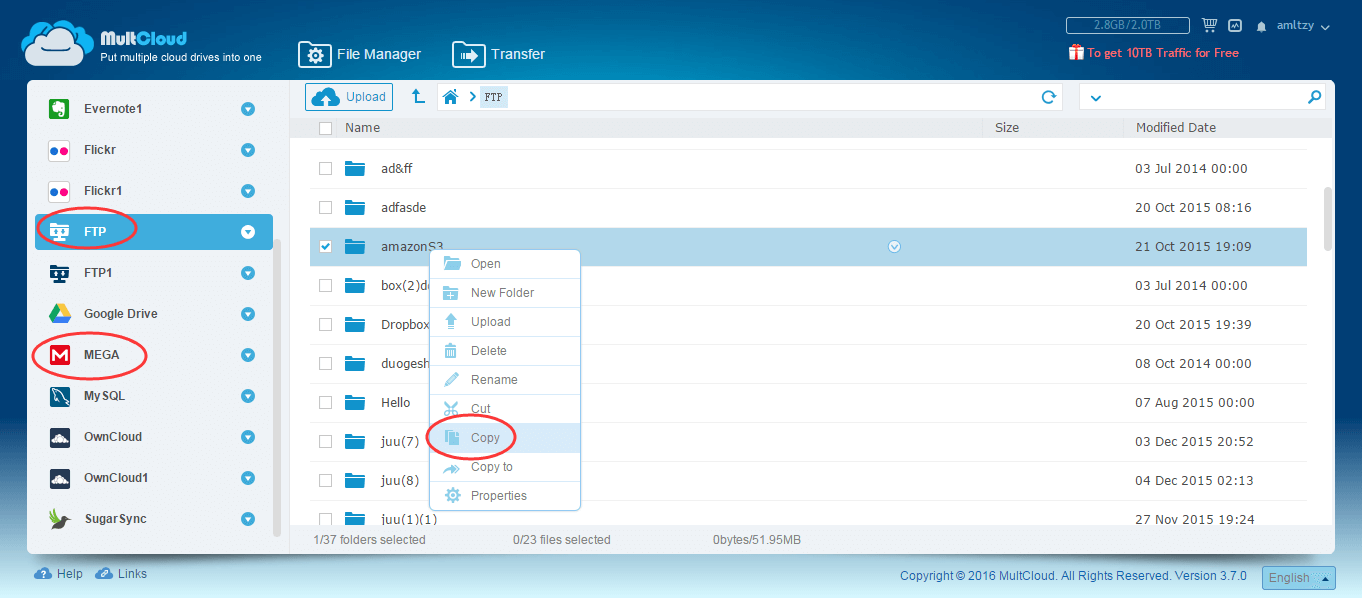Screen dimensions: 1362x599
Task: Select the Flickr drive icon
Action: click(x=59, y=150)
